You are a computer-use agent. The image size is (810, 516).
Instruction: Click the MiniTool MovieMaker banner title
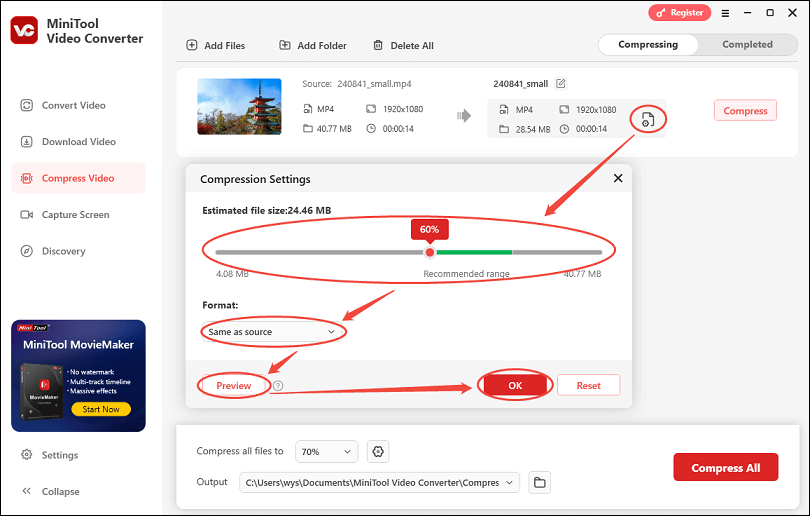(x=78, y=345)
